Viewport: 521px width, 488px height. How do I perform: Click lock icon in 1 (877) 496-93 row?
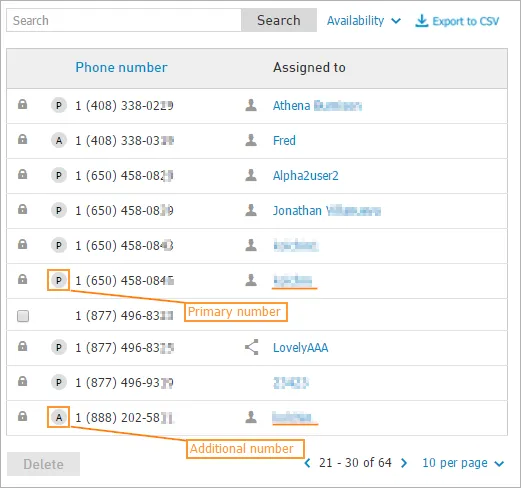point(22,381)
